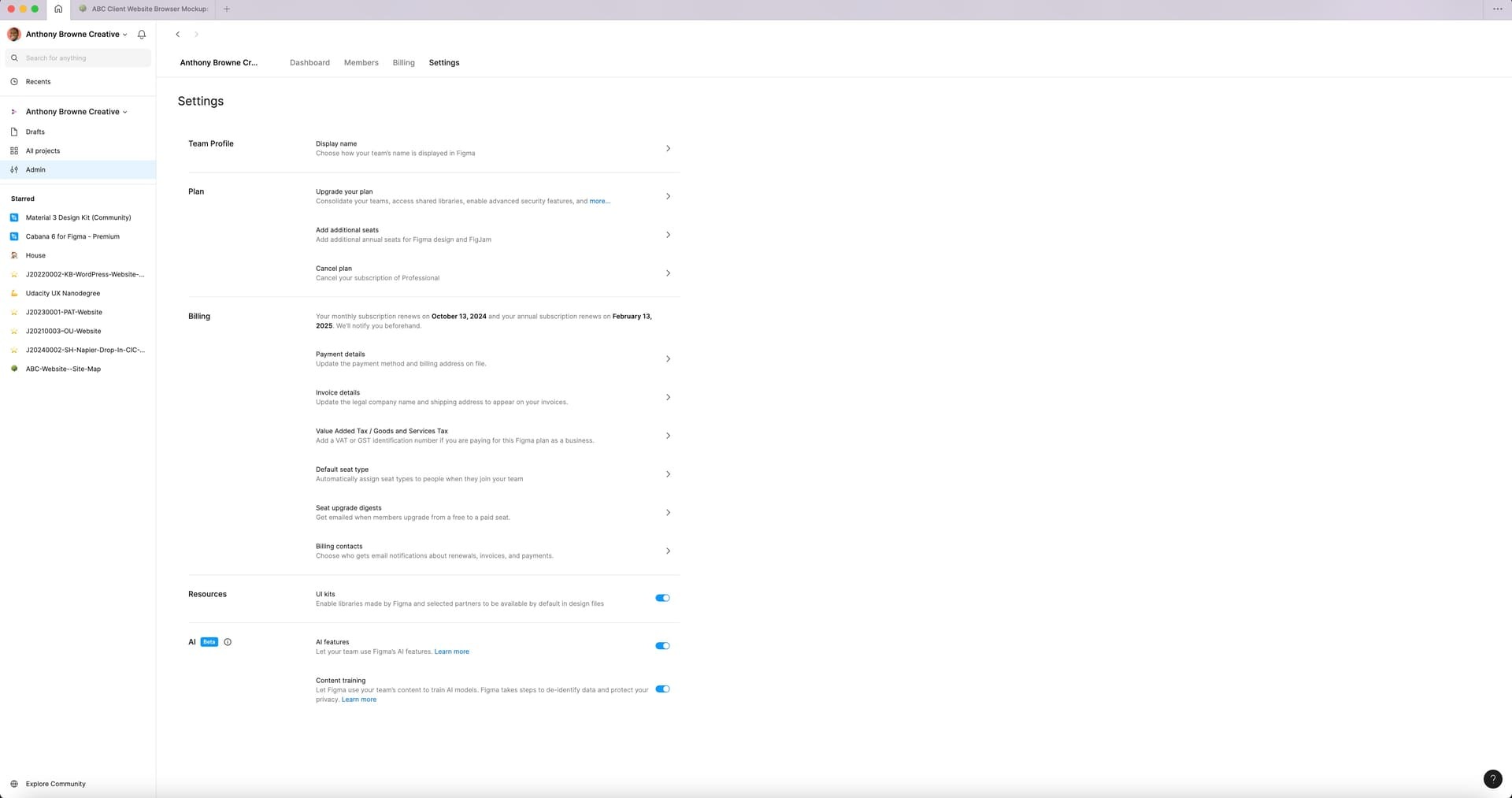Screen dimensions: 1512x798
Task: Click the Material 3 Design Kit file icon
Action: [x=14, y=217]
